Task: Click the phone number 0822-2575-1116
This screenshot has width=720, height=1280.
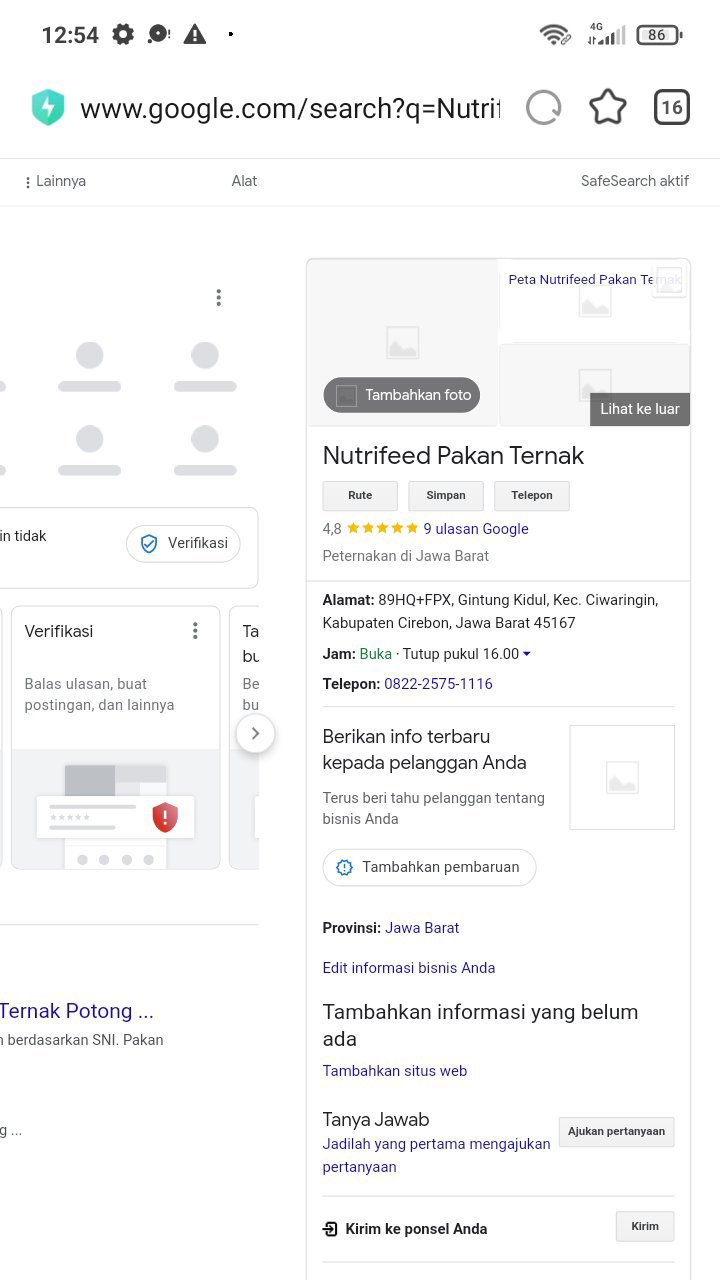Action: click(438, 684)
